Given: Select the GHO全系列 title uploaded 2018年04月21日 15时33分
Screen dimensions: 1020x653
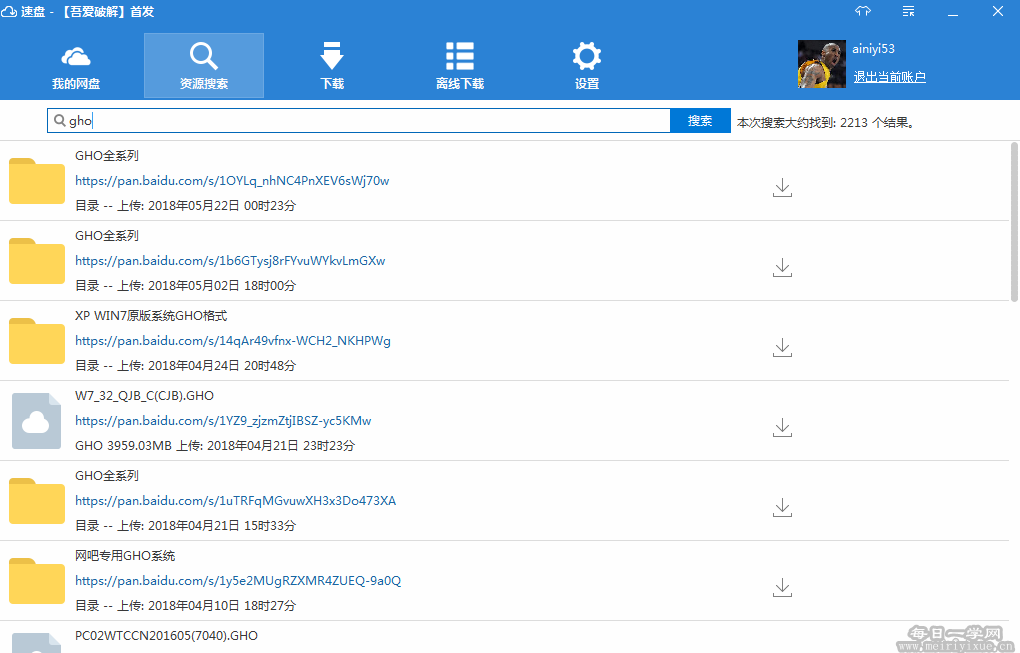Looking at the screenshot, I should click(x=107, y=476).
